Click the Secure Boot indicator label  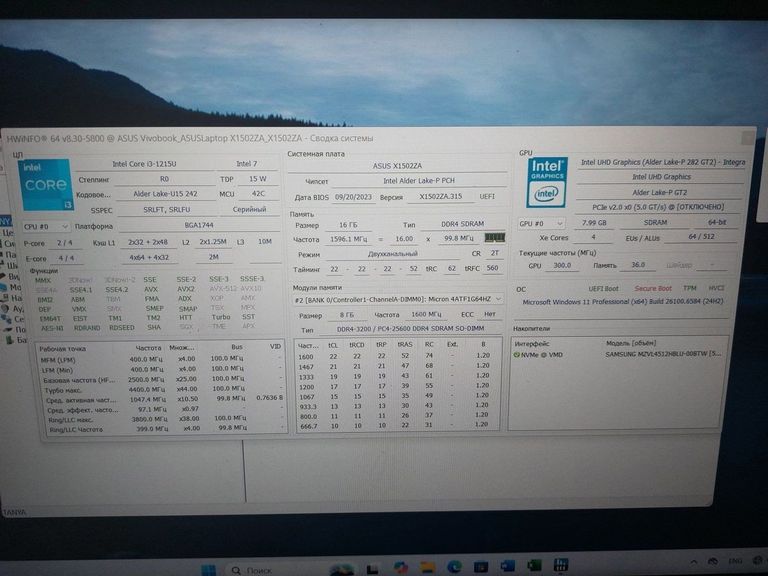tap(653, 288)
